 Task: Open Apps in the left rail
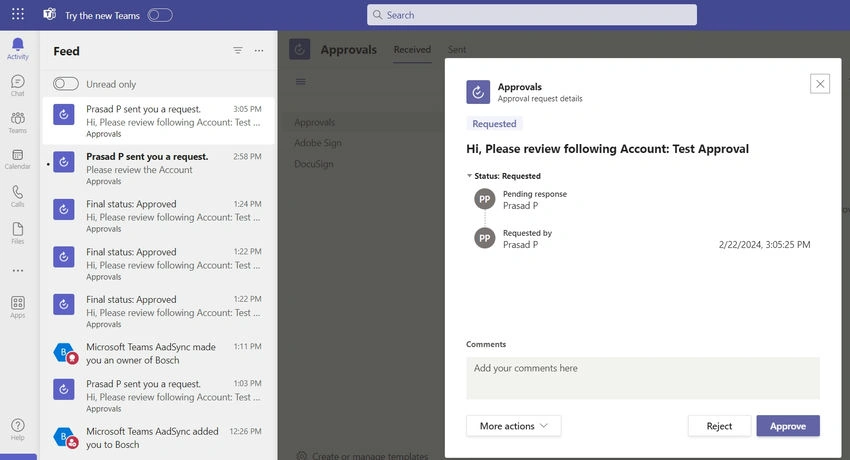18,307
